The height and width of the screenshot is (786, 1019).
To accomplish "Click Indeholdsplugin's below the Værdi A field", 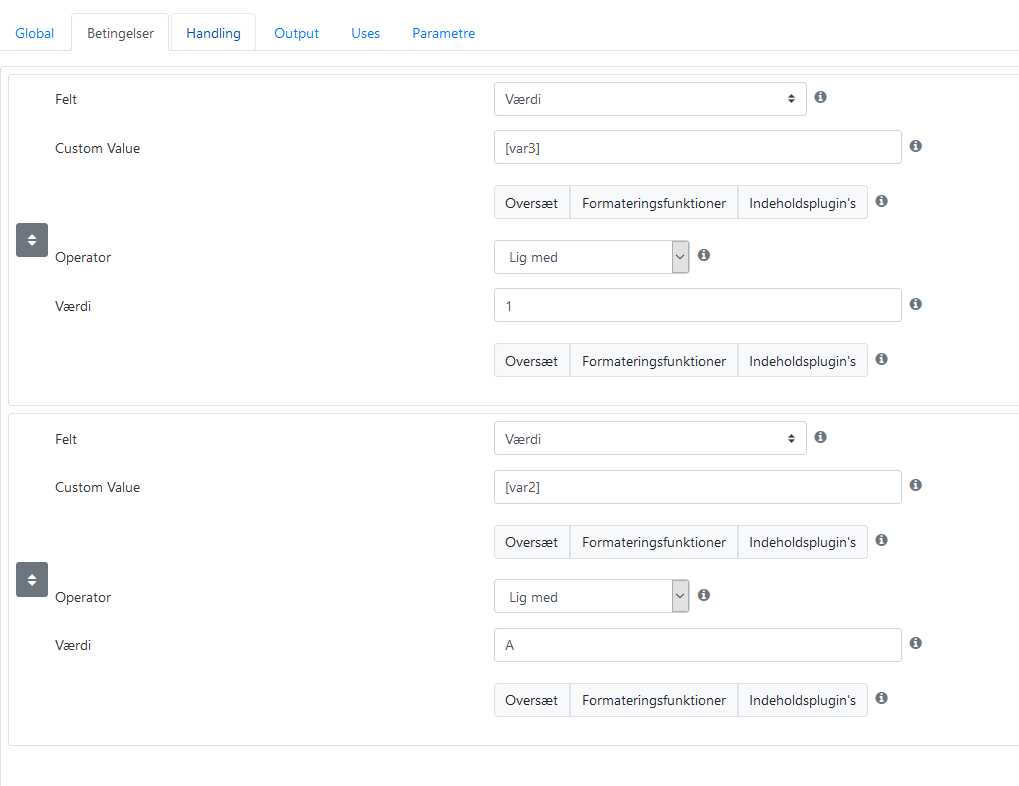I will tap(803, 700).
